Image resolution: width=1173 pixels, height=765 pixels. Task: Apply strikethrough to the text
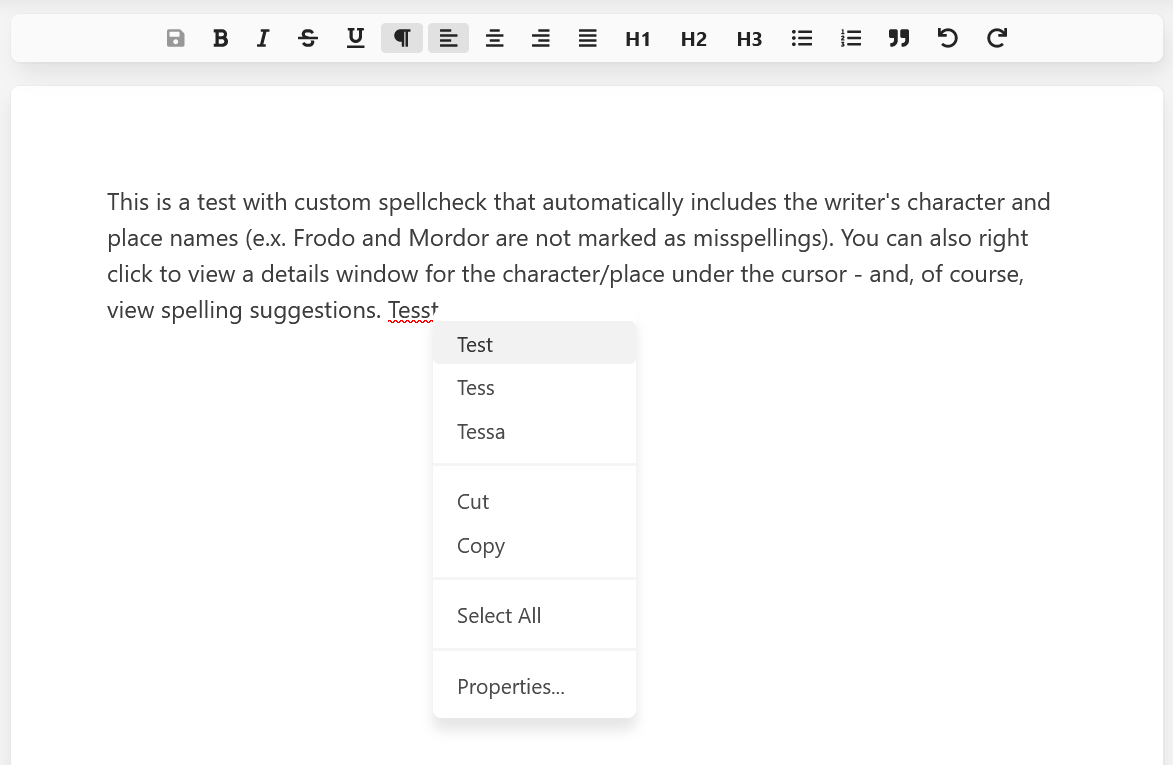click(x=308, y=38)
